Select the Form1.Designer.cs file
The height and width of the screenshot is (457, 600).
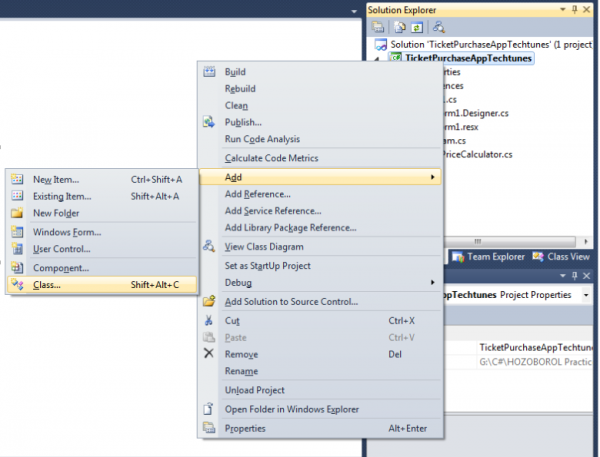(476, 113)
